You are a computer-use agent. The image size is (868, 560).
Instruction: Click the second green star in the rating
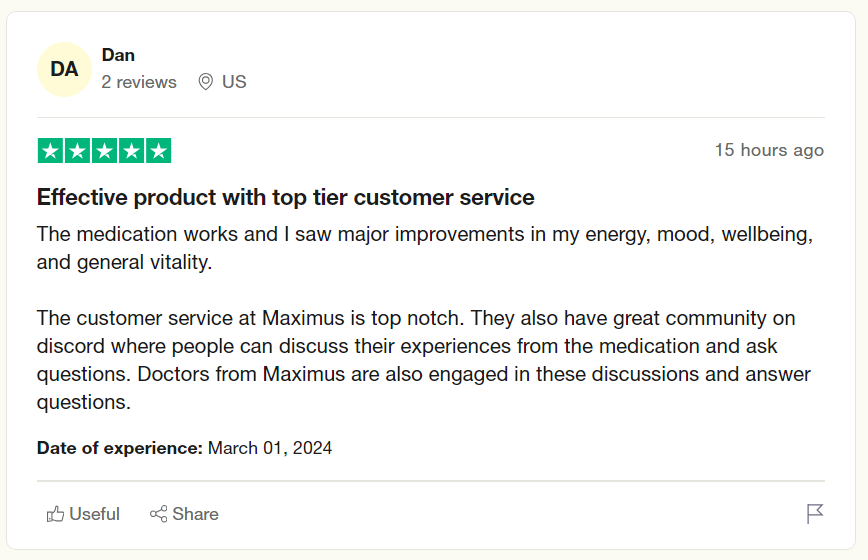pyautogui.click(x=77, y=151)
